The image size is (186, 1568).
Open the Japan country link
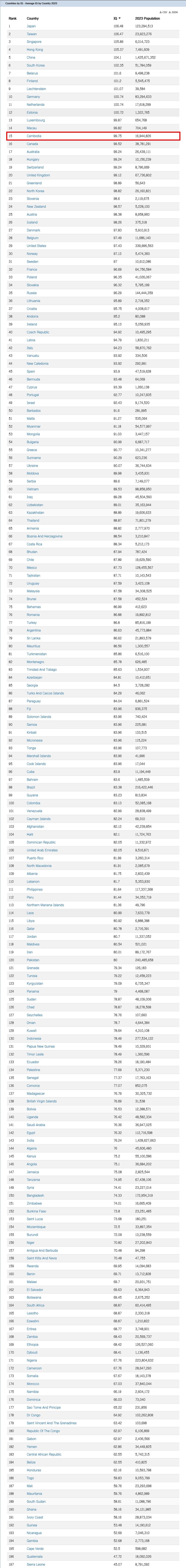coord(31,26)
